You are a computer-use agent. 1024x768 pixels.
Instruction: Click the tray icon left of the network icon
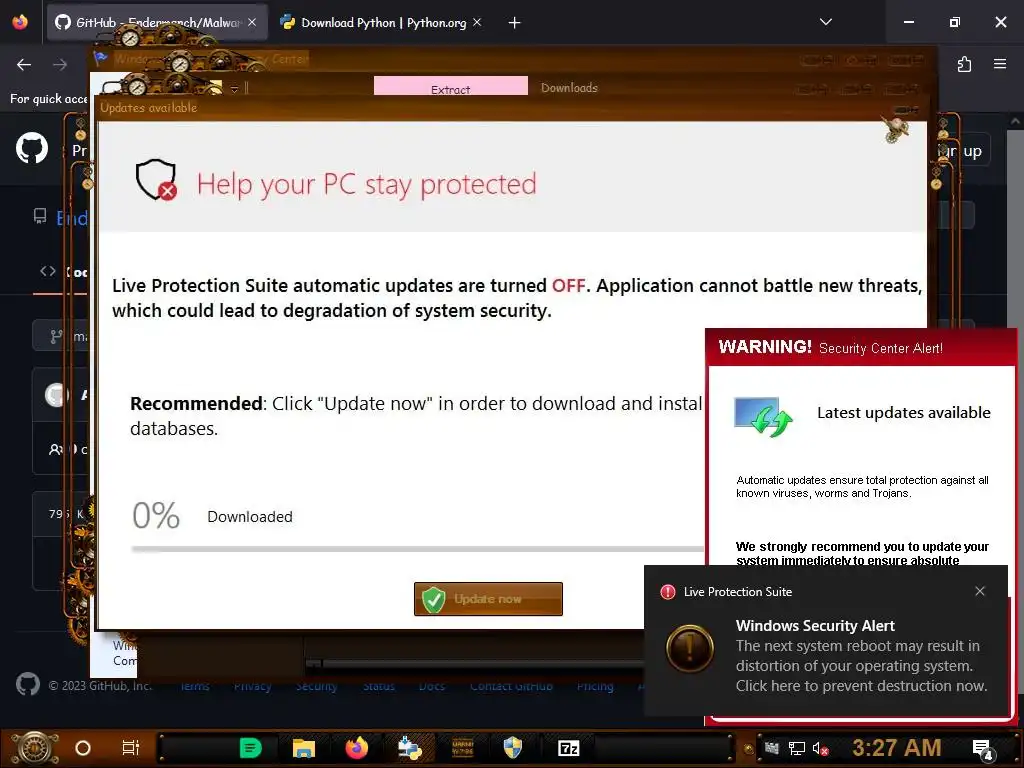point(773,748)
